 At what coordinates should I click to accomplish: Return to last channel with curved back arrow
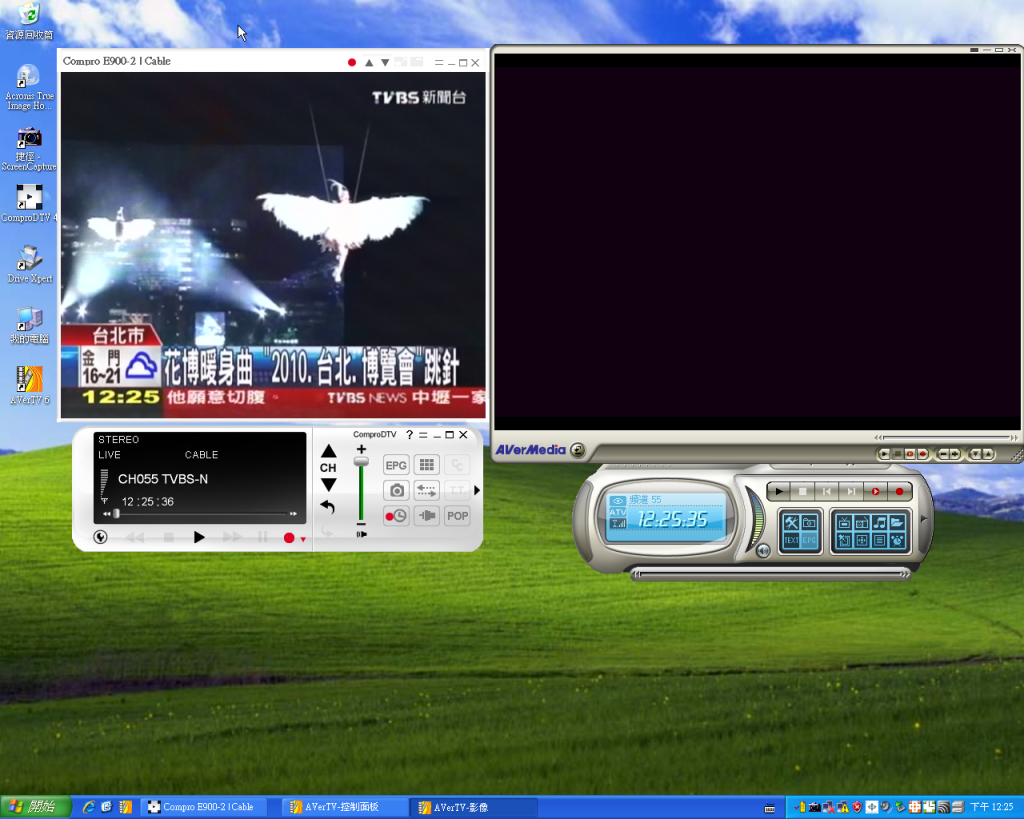328,507
